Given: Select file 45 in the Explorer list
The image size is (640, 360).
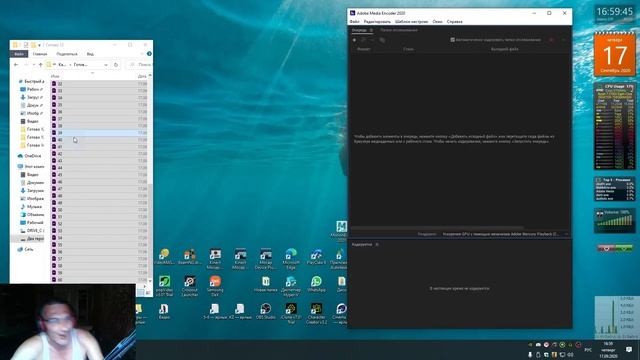Looking at the screenshot, I should (x=99, y=175).
